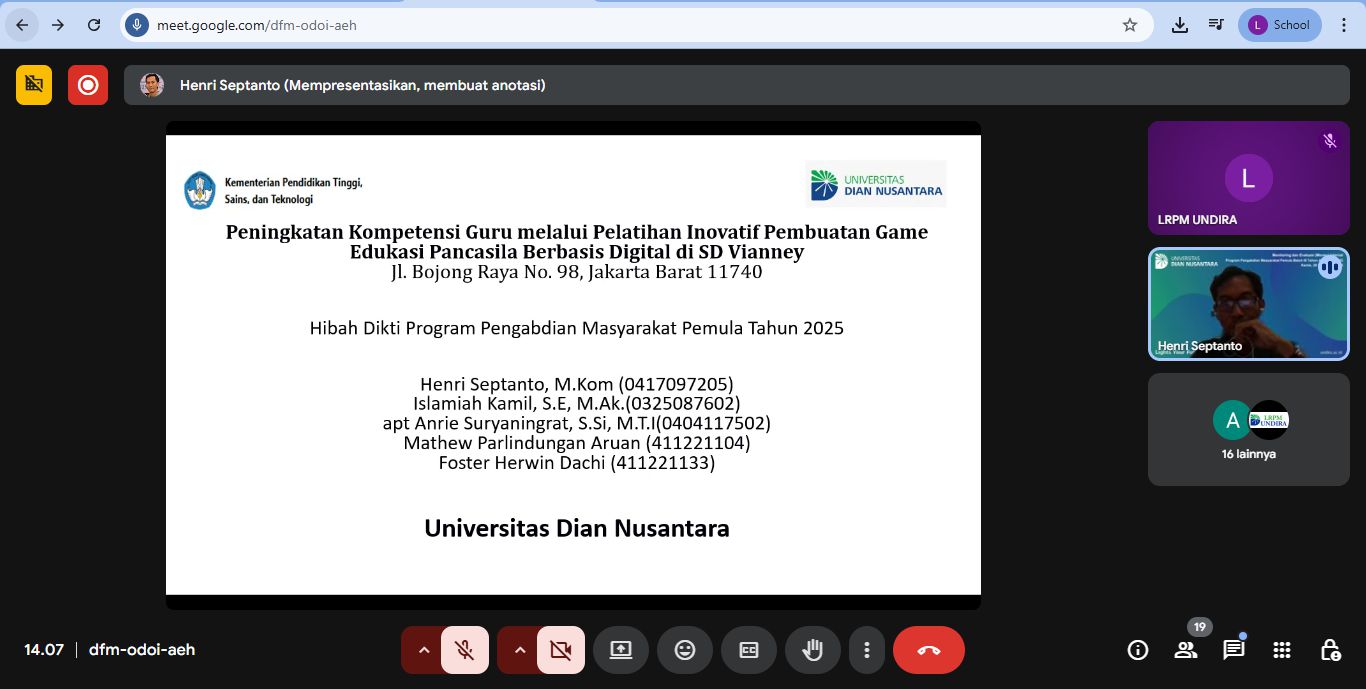Click the red recording indicator icon
The height and width of the screenshot is (689, 1366).
pyautogui.click(x=88, y=85)
